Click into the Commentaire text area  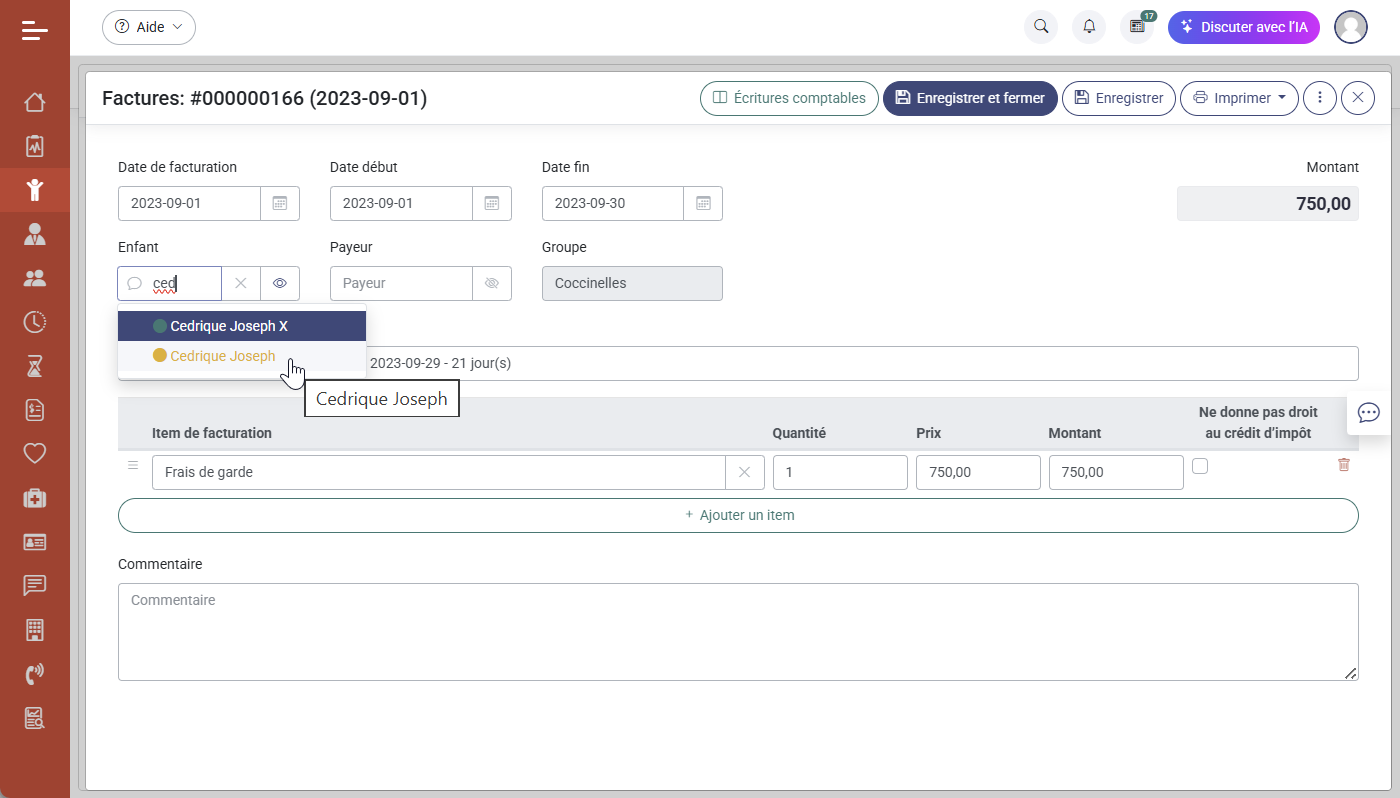point(738,631)
